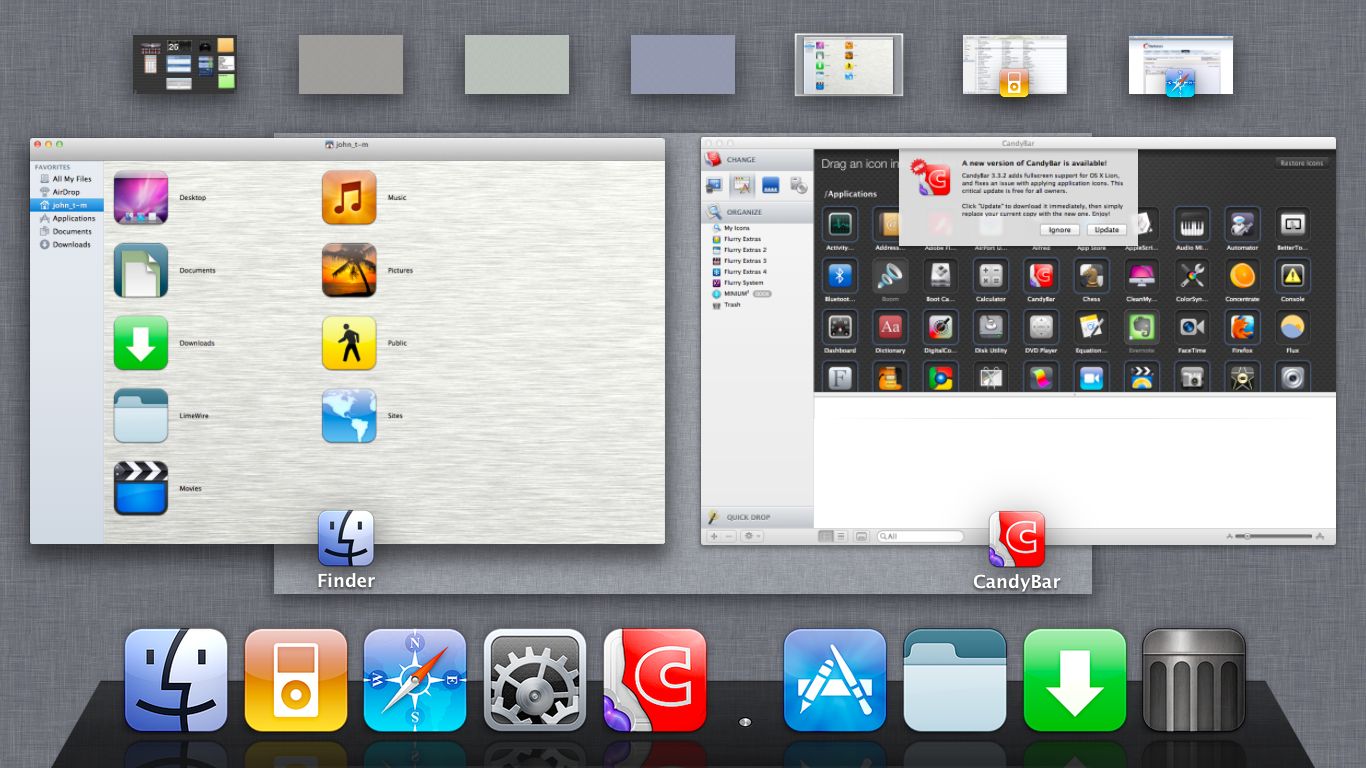Open the Sites globe folder in Finder
The image size is (1366, 768).
pos(349,416)
